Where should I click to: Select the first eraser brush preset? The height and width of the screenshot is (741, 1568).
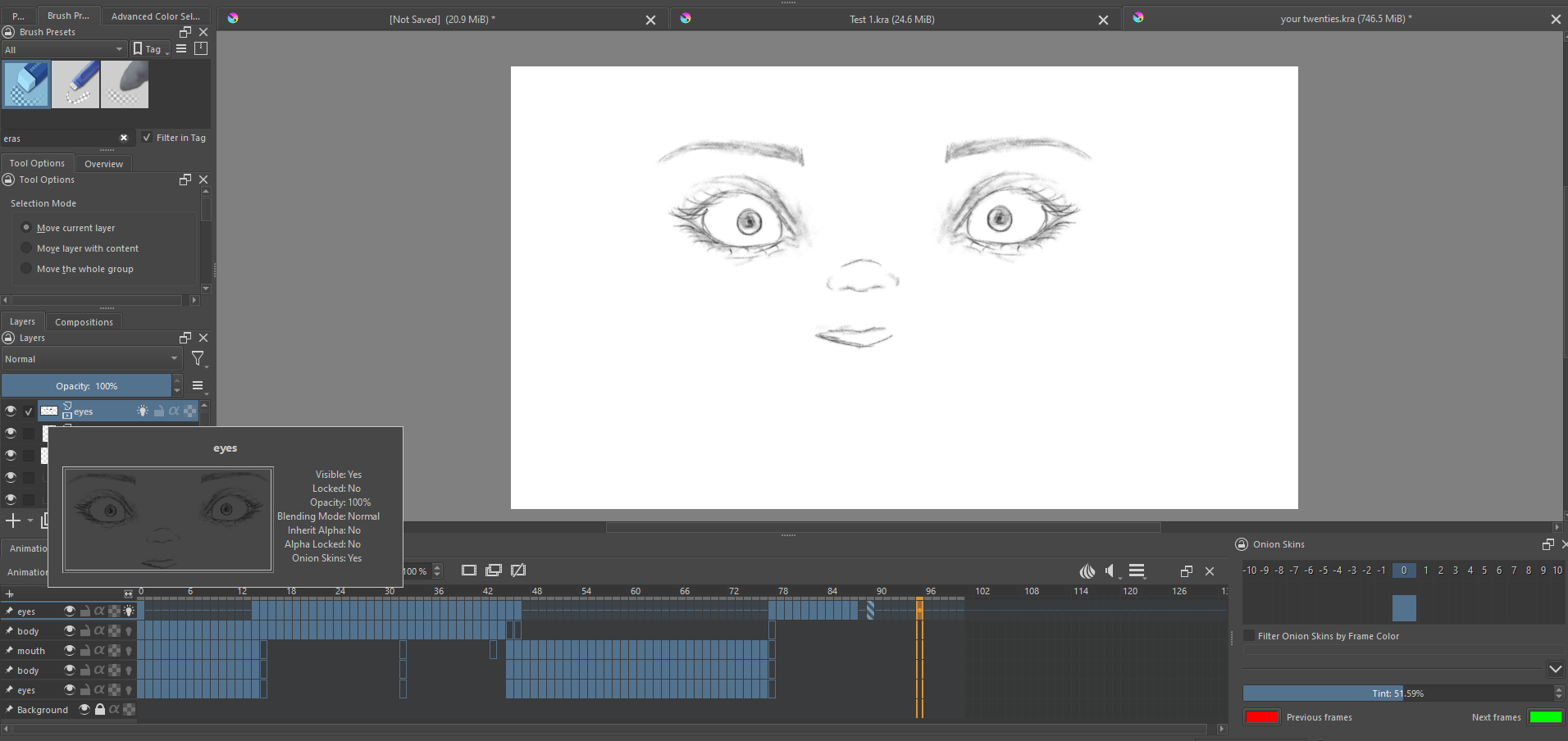coord(26,84)
